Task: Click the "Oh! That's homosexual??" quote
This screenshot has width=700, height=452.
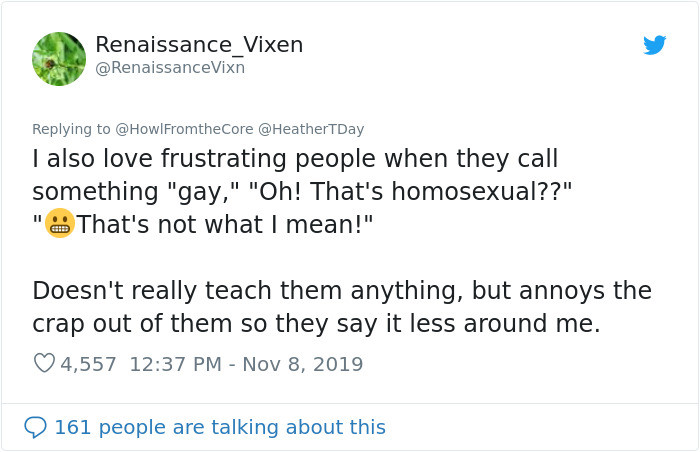Action: pos(410,192)
